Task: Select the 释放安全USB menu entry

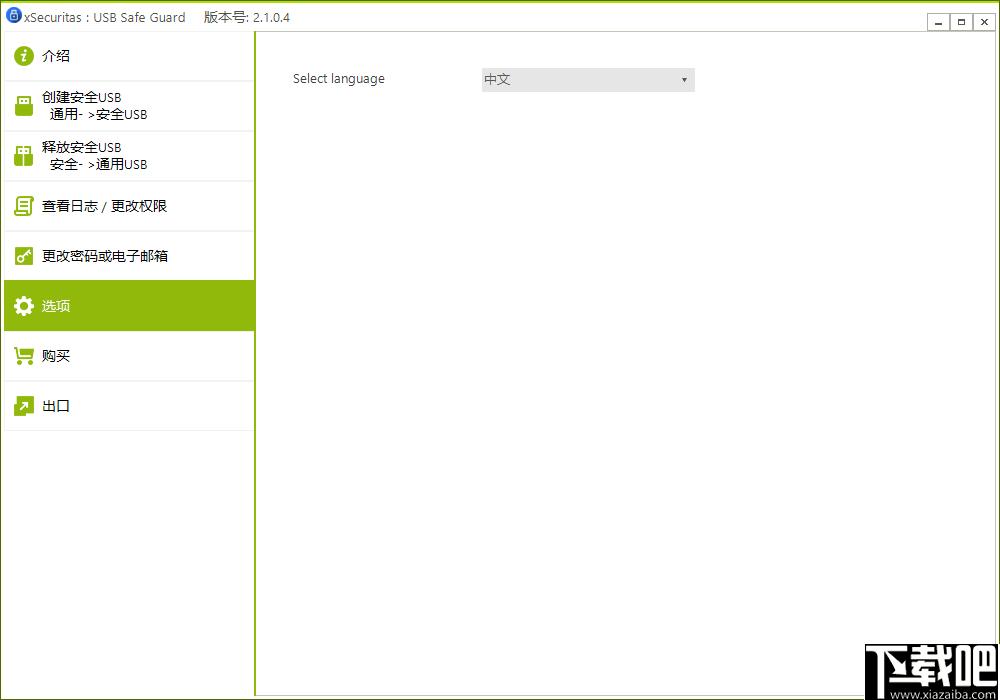Action: [x=129, y=156]
